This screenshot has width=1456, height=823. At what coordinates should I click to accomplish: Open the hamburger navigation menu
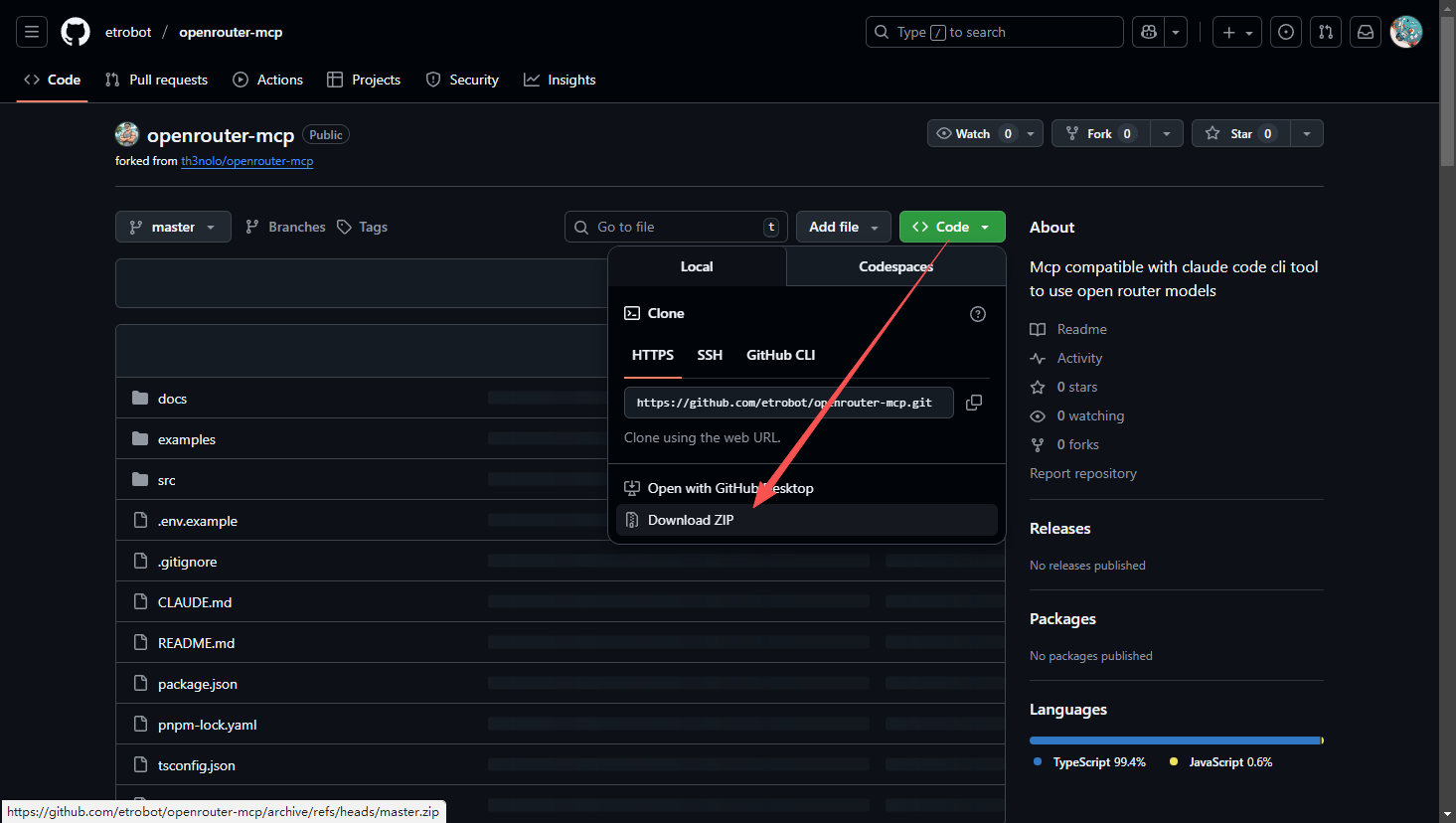click(32, 32)
